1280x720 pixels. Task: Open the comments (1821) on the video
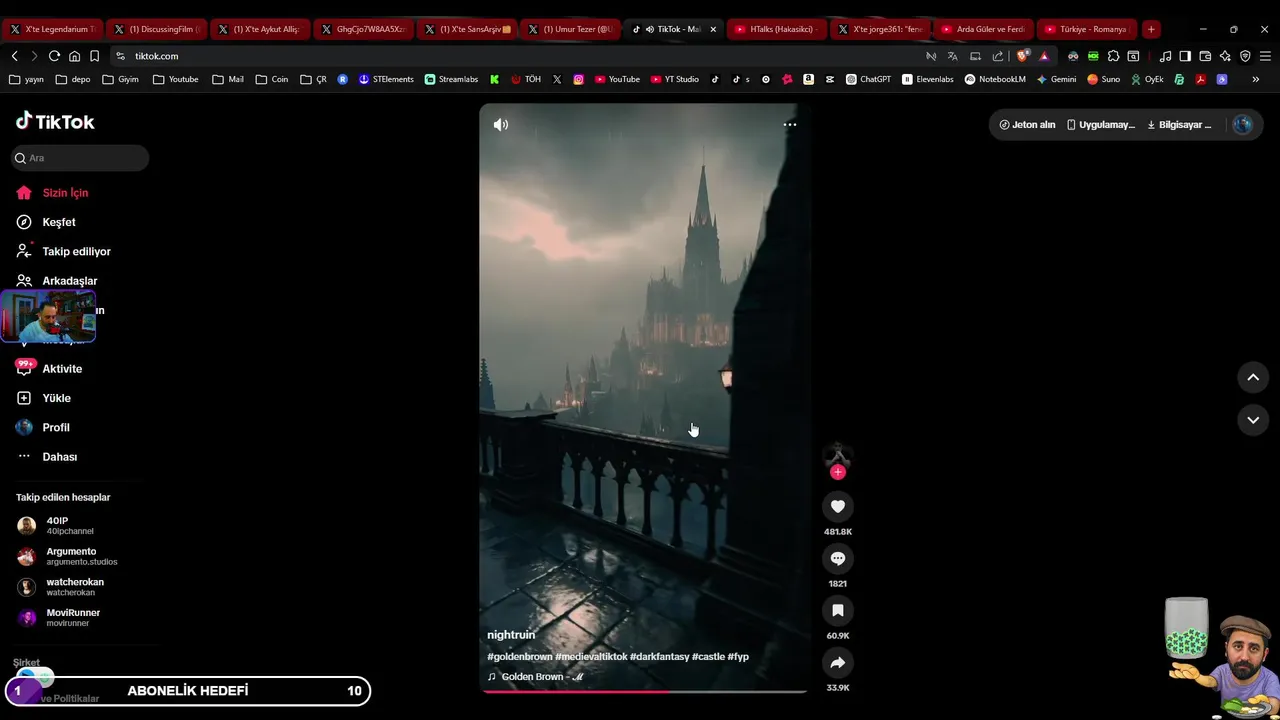pyautogui.click(x=838, y=558)
